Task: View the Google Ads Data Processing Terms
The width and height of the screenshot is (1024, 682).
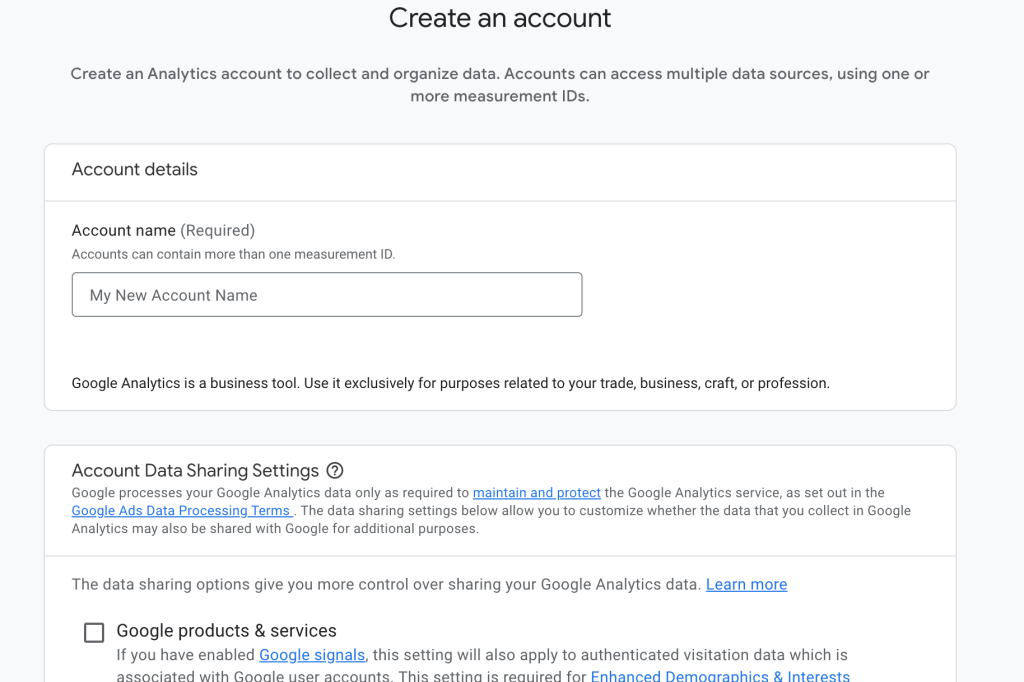Action: (180, 510)
